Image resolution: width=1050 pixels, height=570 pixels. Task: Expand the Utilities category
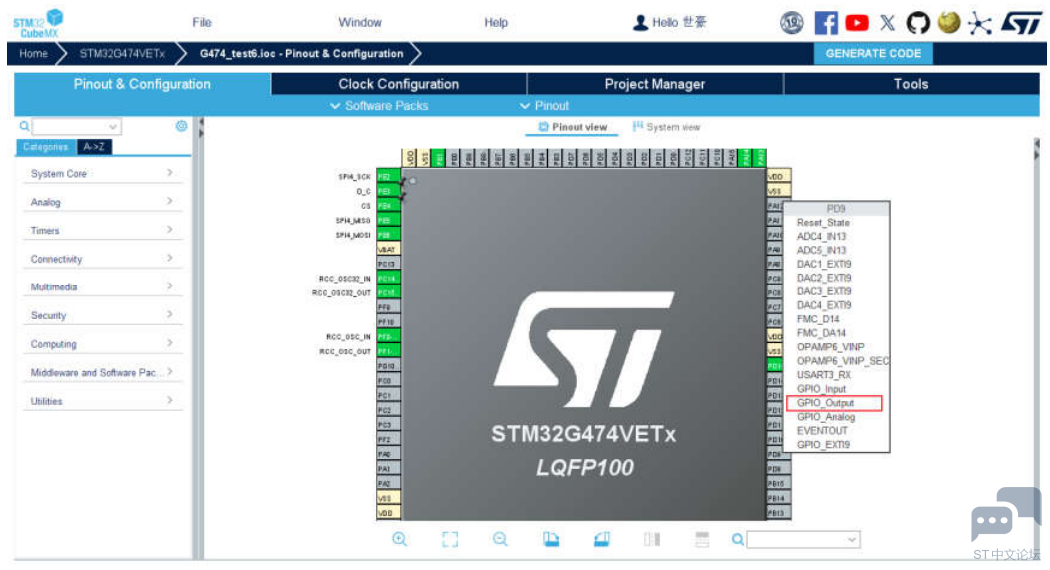(x=102, y=401)
